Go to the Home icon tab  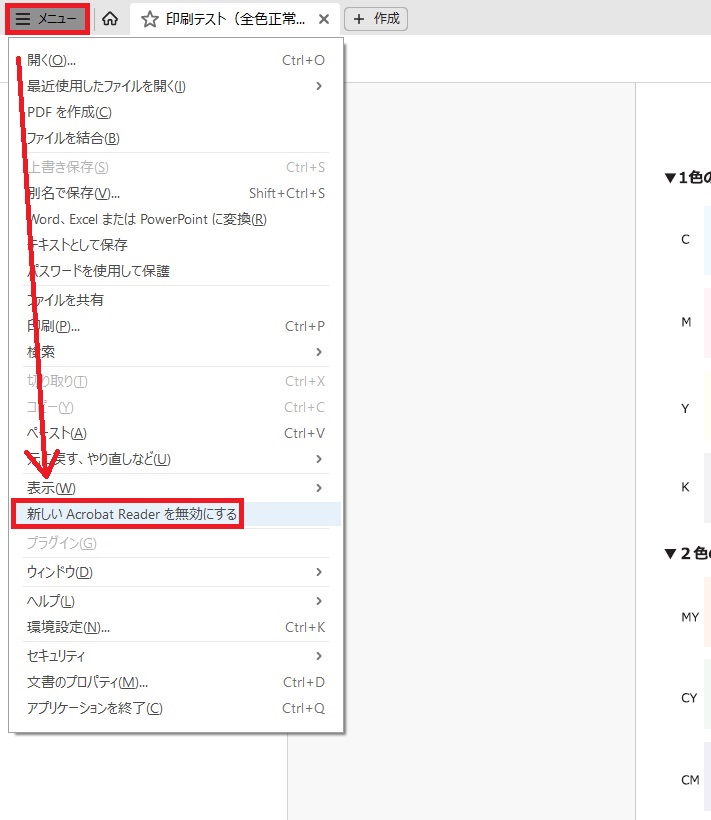pyautogui.click(x=111, y=19)
